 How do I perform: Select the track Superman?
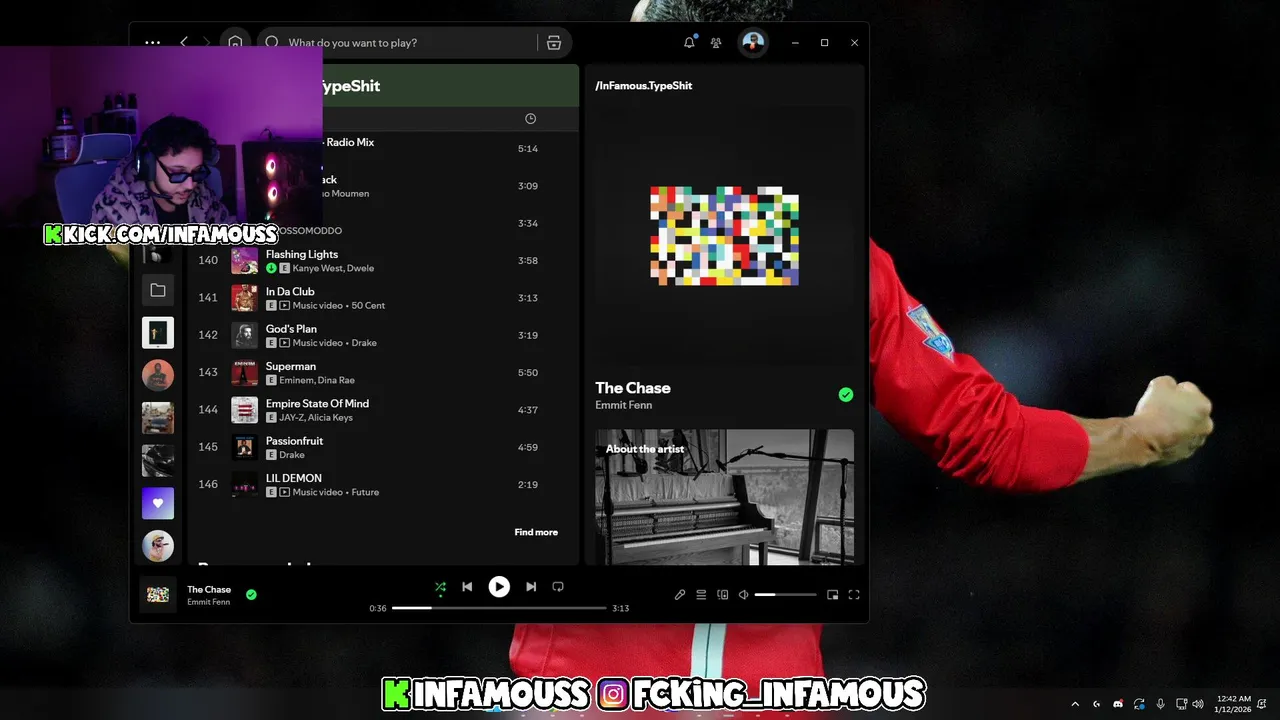291,366
